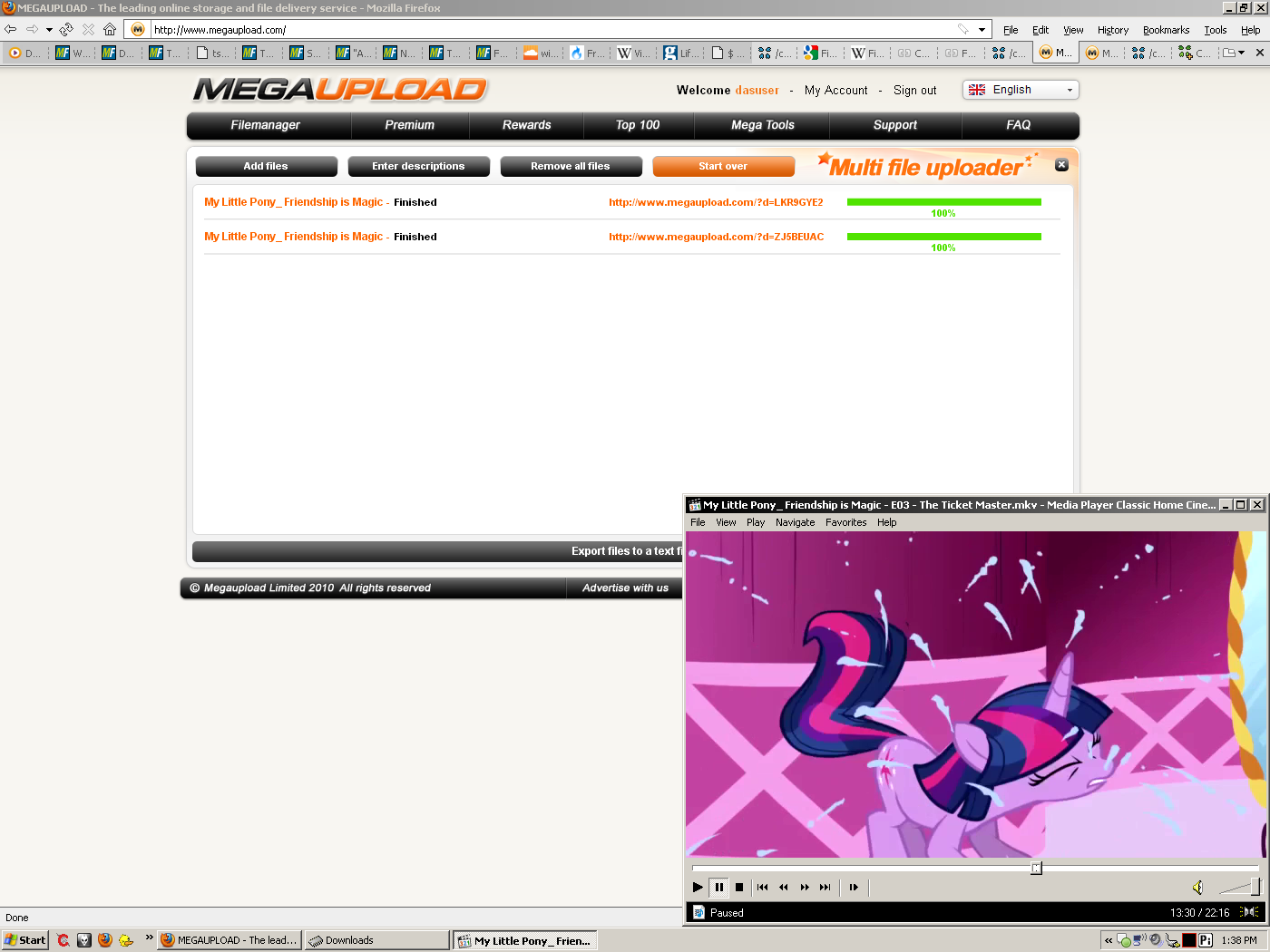This screenshot has height=952, width=1270.
Task: Close the Multi file uploader panel
Action: point(1061,165)
